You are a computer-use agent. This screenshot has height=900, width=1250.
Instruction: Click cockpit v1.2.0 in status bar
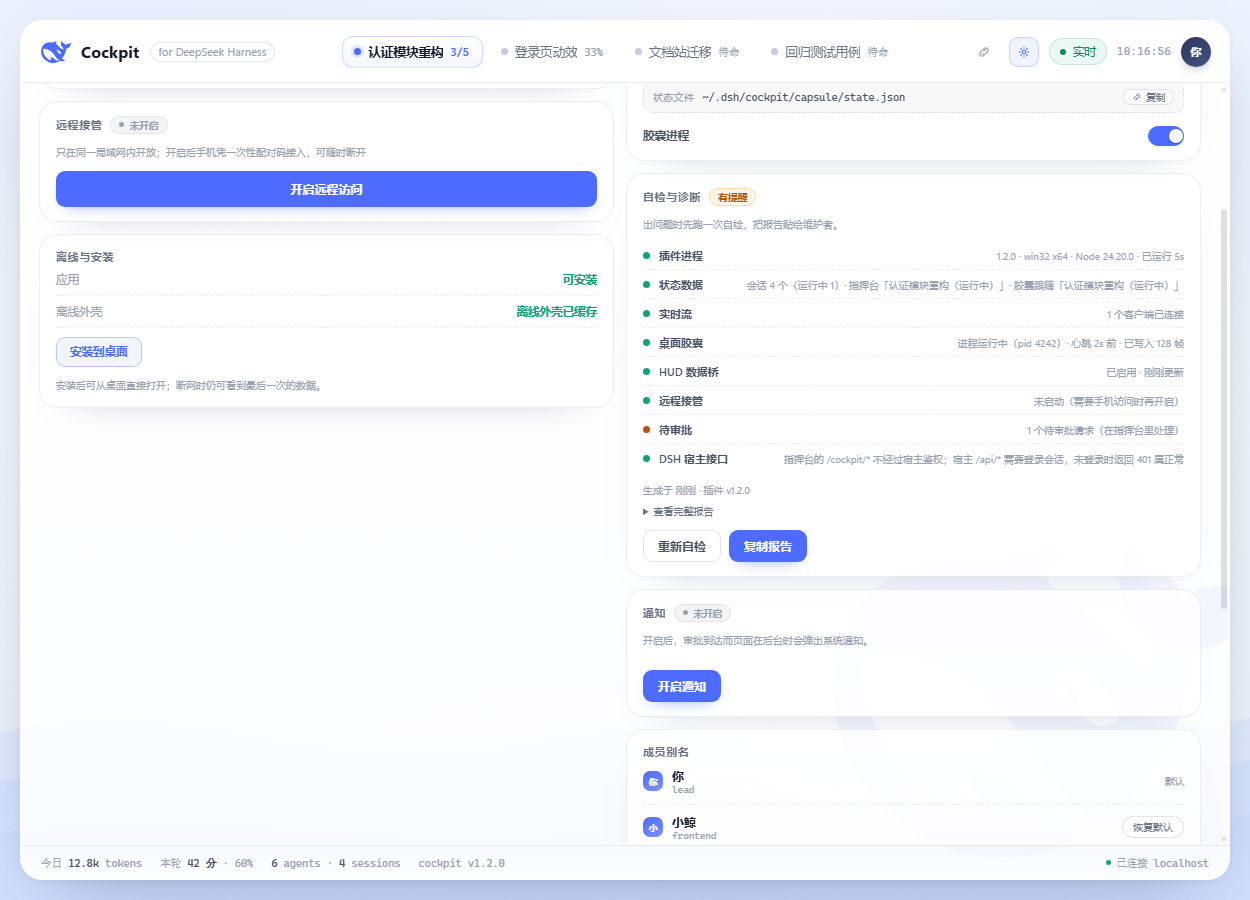[x=461, y=863]
